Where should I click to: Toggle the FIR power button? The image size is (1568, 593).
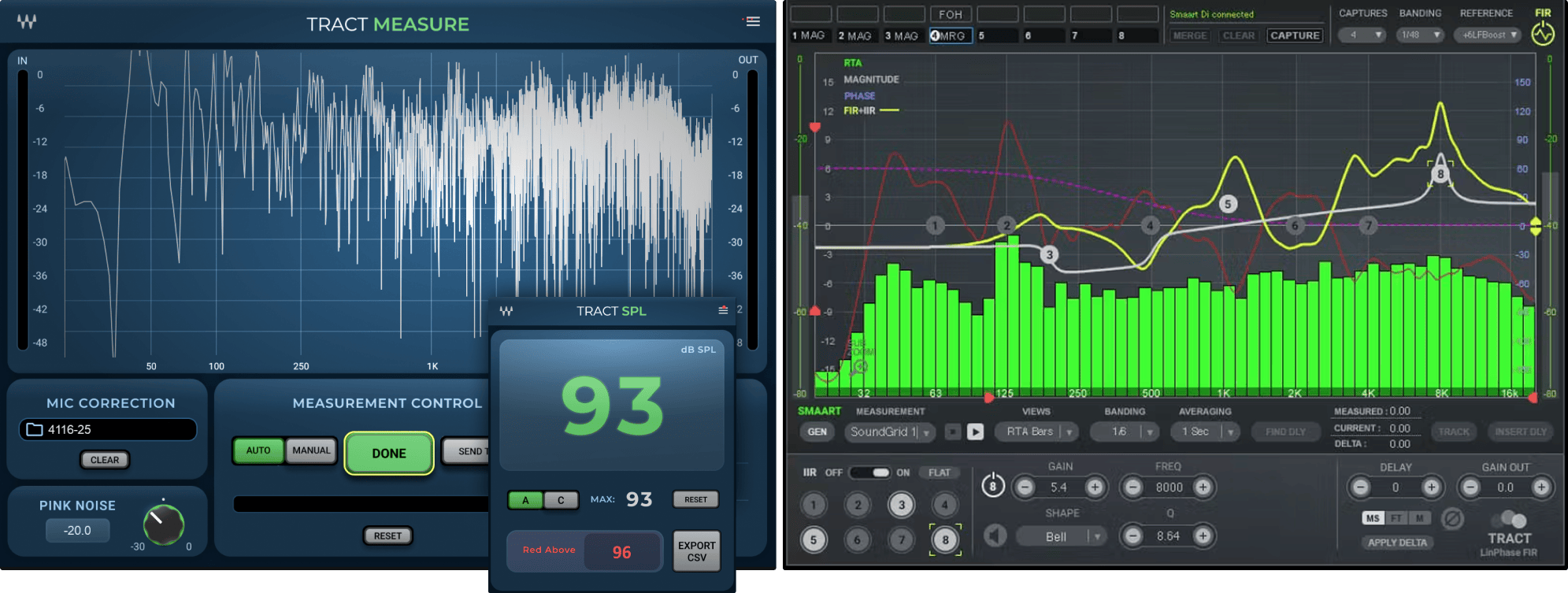pyautogui.click(x=1543, y=34)
